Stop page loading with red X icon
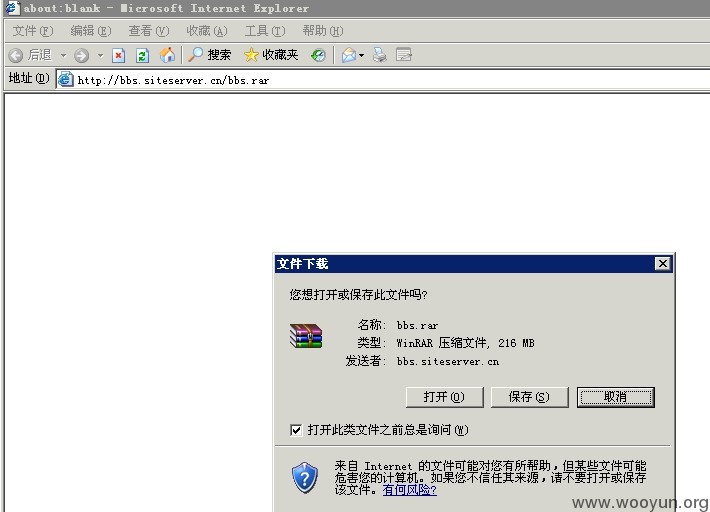This screenshot has height=512, width=710. click(x=118, y=55)
